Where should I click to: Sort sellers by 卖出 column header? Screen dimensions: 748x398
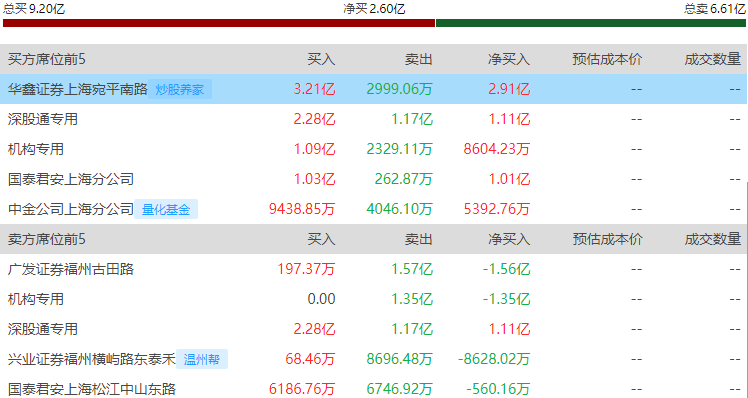click(418, 239)
